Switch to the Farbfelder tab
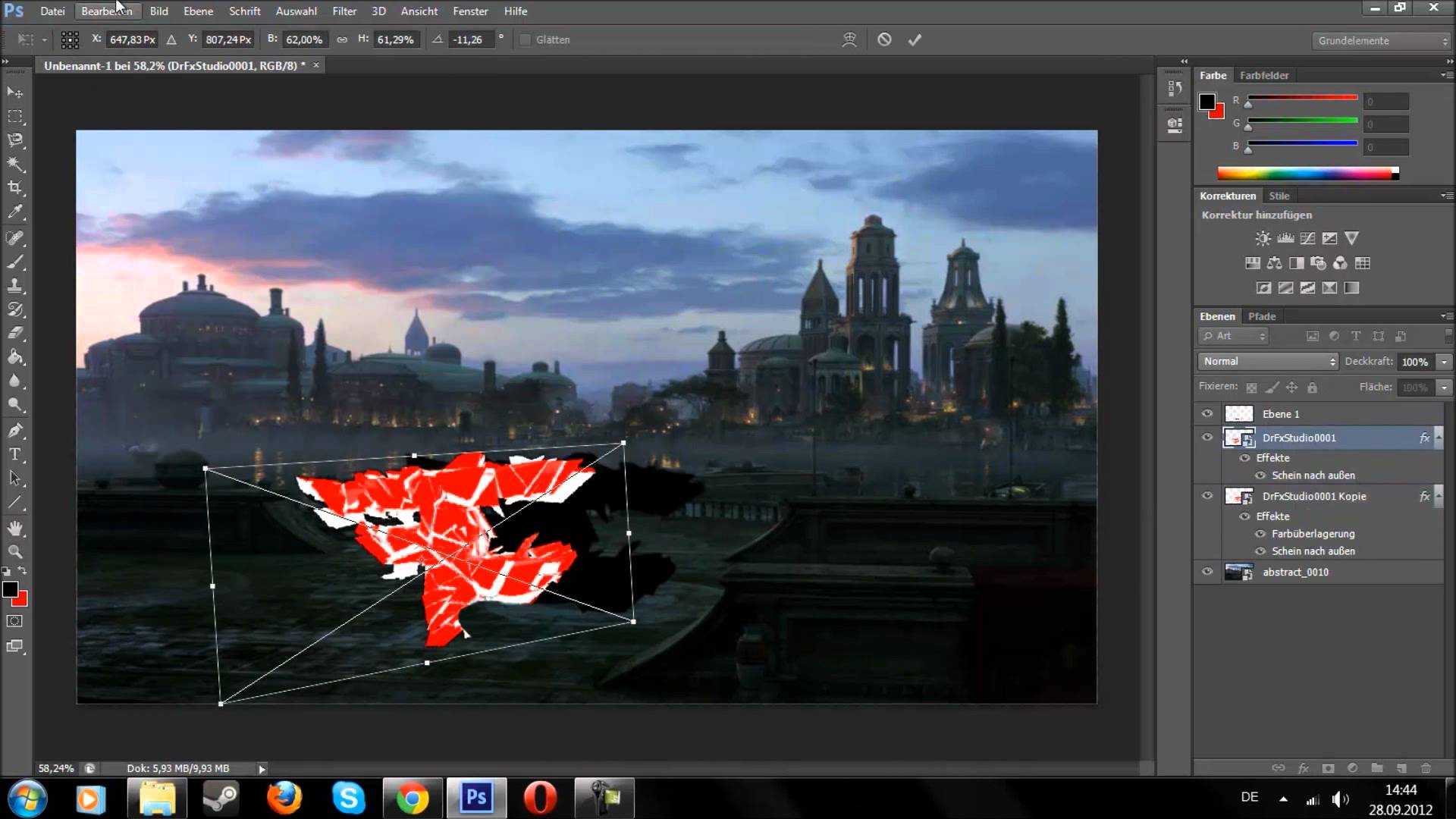This screenshot has height=819, width=1456. (1264, 75)
